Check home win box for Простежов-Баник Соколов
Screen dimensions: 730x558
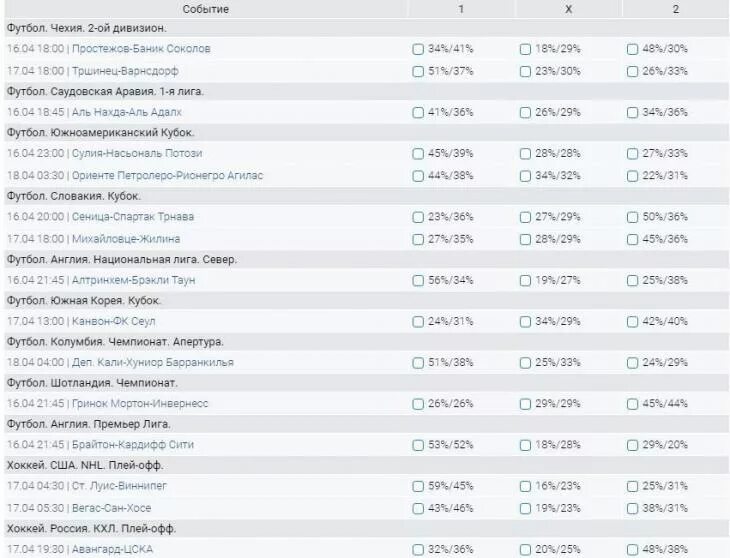click(418, 49)
